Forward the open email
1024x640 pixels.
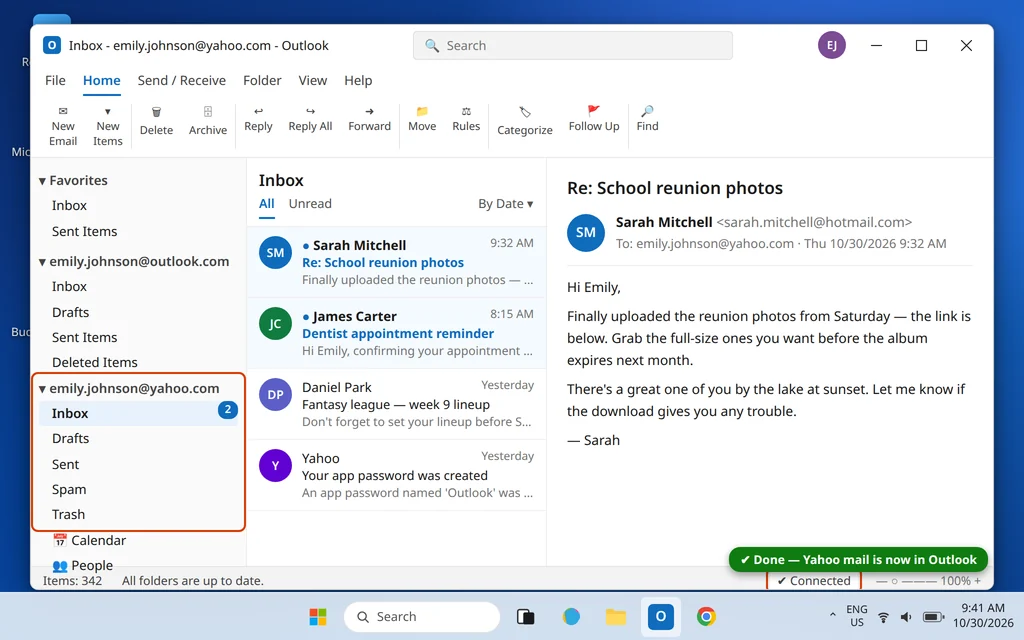(369, 119)
